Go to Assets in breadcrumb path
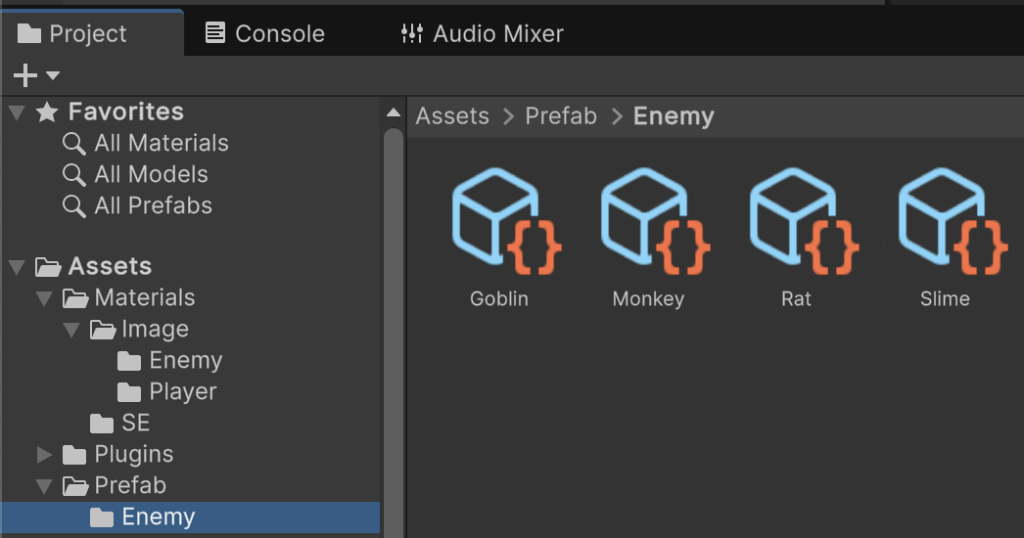Screen dimensions: 1024x538 click(x=452, y=116)
